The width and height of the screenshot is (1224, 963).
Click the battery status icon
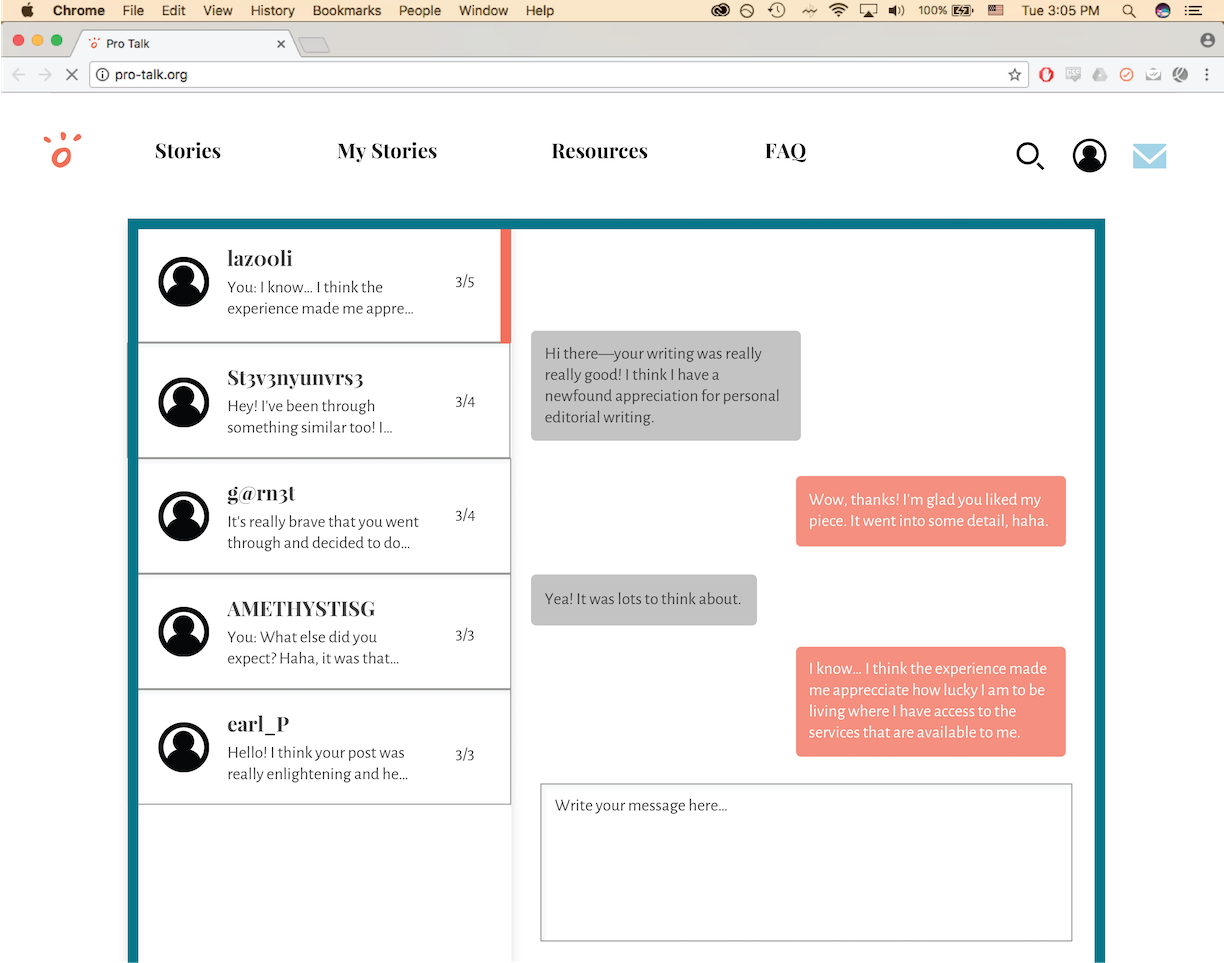pos(964,10)
